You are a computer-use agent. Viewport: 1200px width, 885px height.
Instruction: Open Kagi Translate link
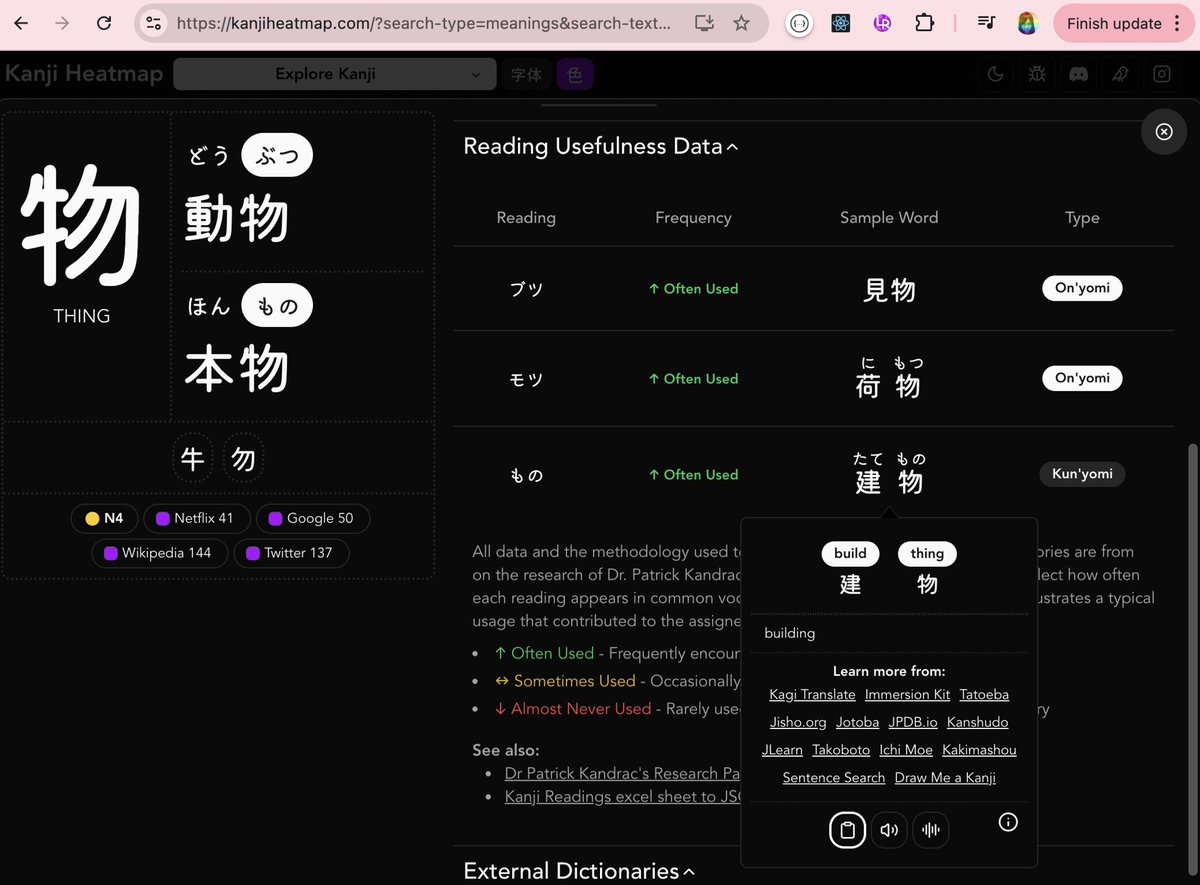point(812,694)
